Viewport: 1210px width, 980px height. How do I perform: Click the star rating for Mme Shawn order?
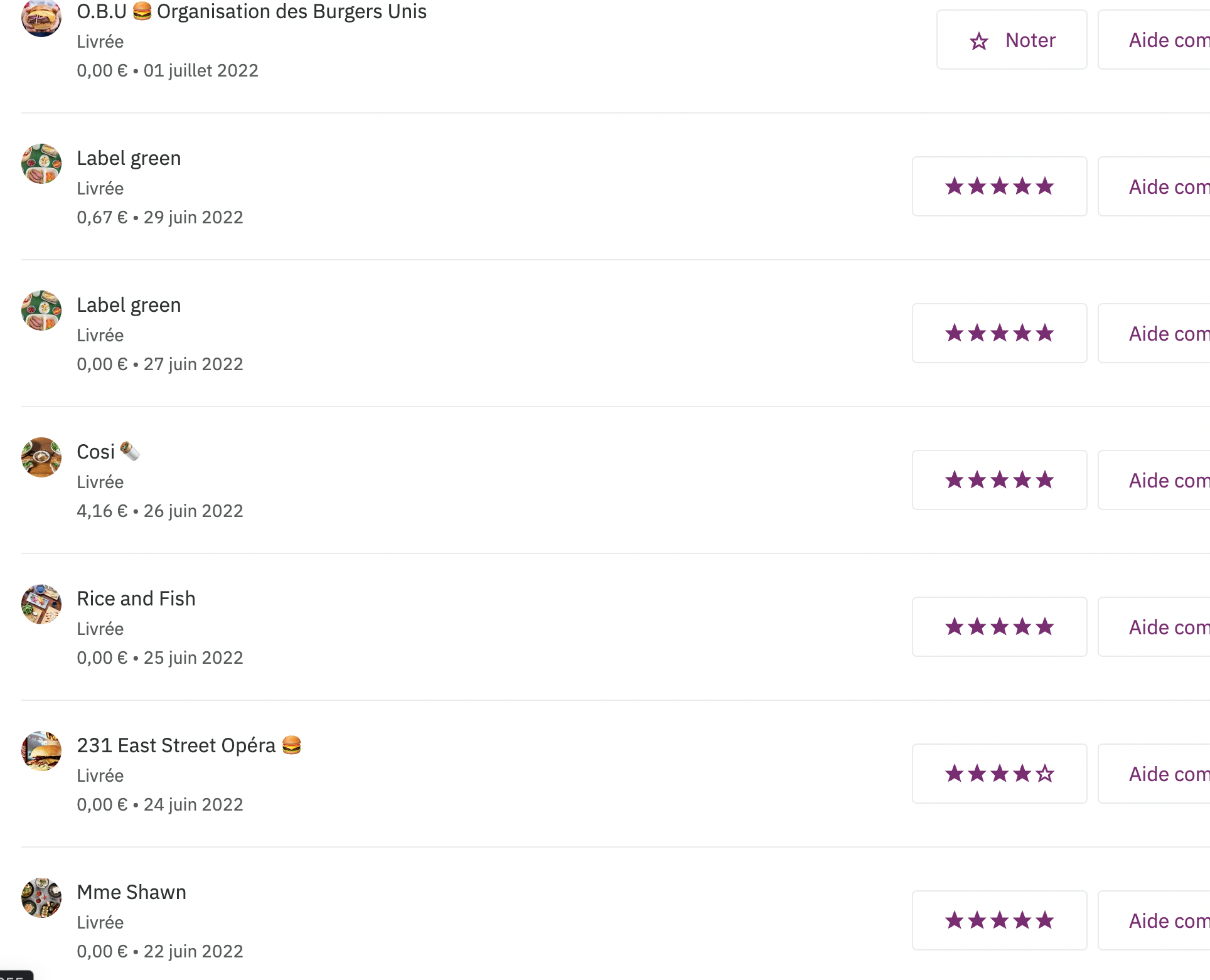click(x=1000, y=921)
